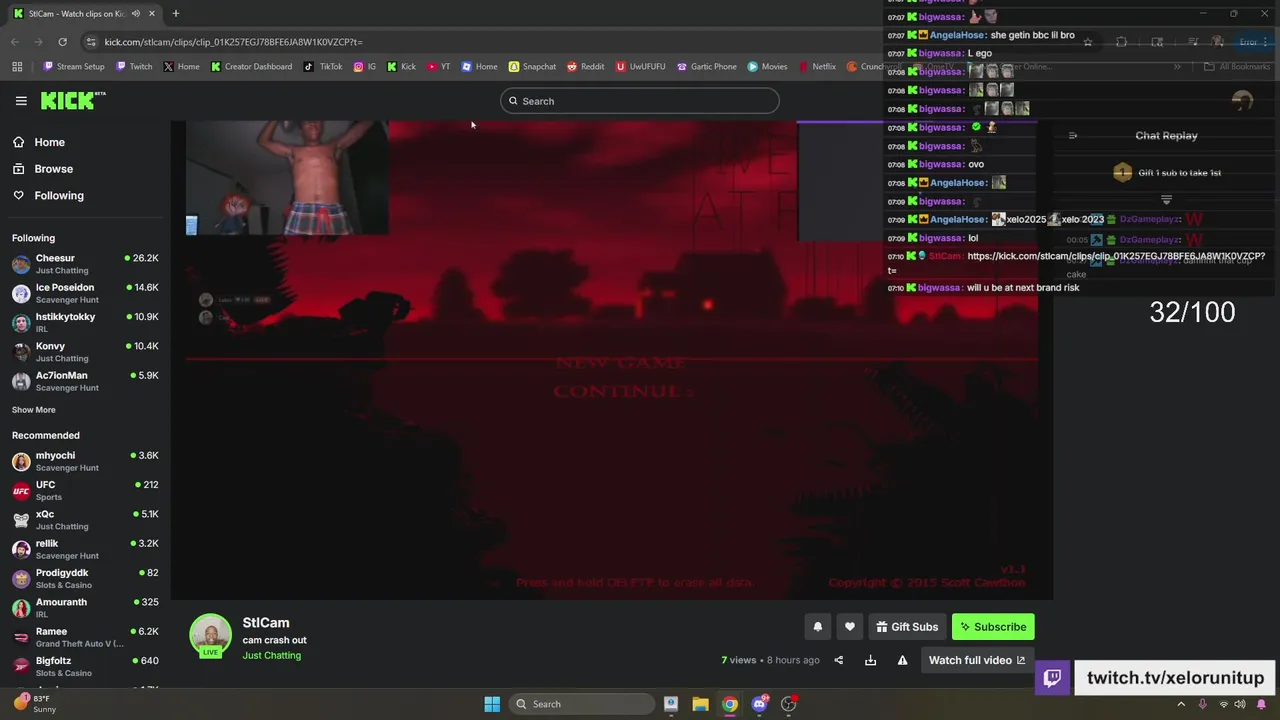
Task: Download the clip
Action: [870, 660]
